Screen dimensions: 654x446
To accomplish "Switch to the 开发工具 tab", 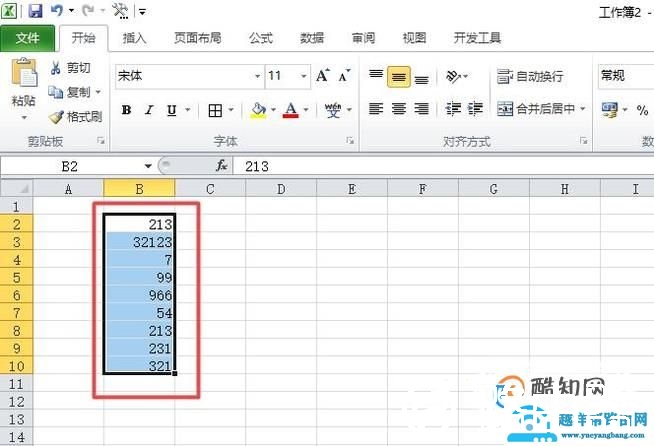I will [477, 38].
